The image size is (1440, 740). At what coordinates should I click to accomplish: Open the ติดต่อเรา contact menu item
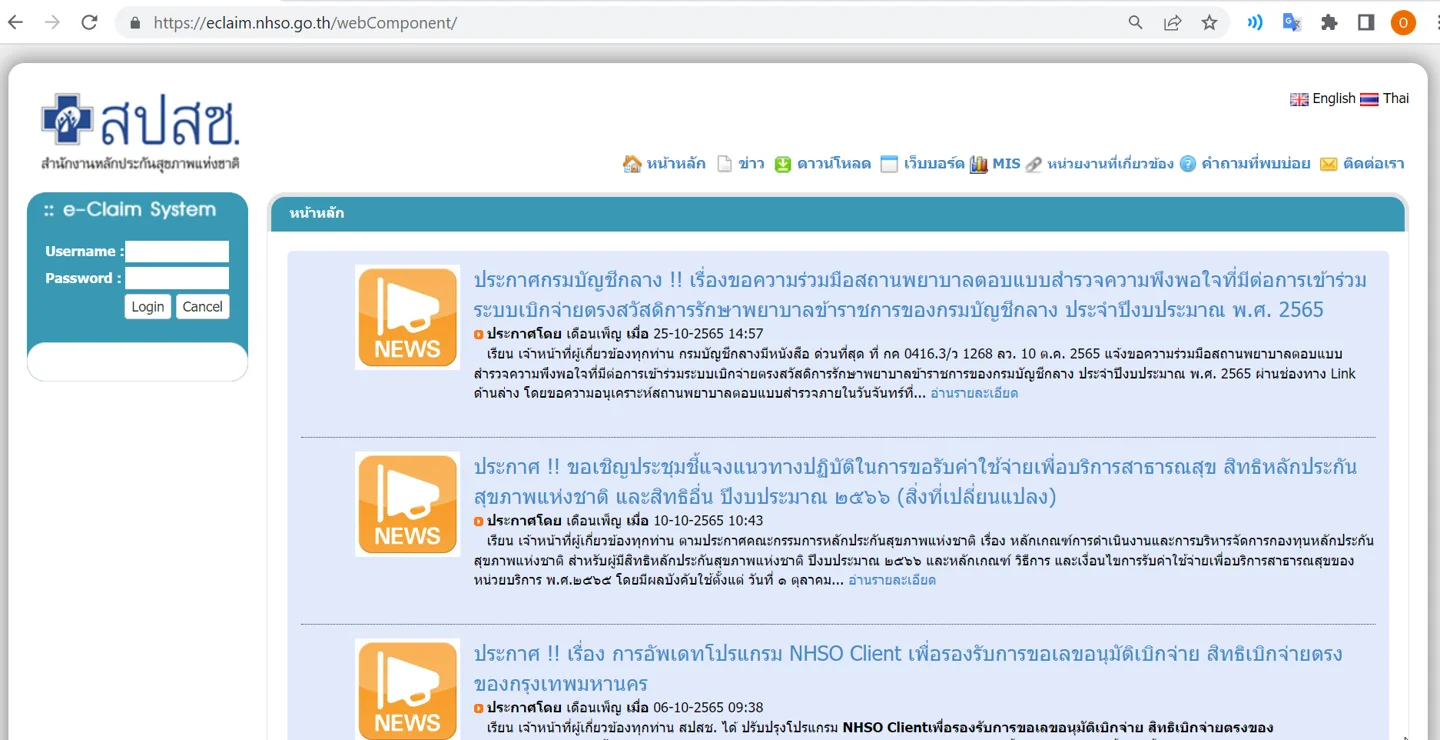[1362, 164]
